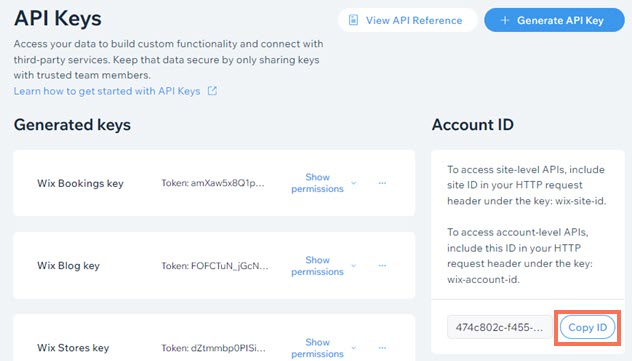This screenshot has height=361, width=632.
Task: Expand chevron next to Wix Bookings permissions
Action: click(353, 183)
